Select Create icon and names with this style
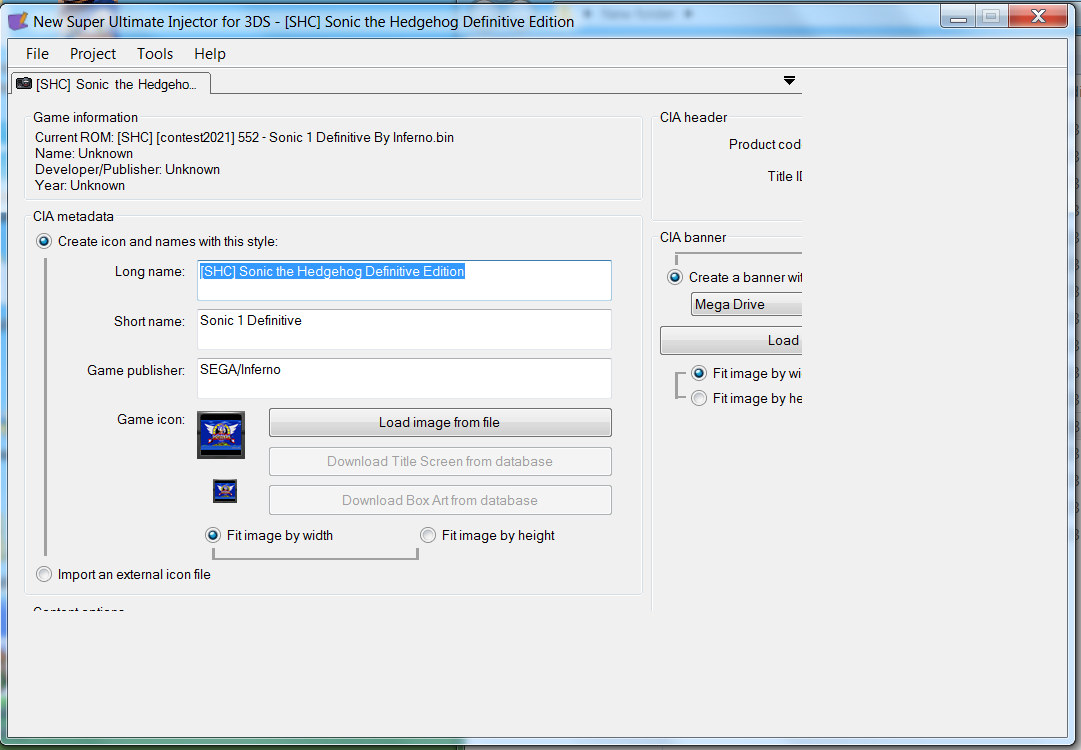The height and width of the screenshot is (750, 1081). tap(44, 241)
